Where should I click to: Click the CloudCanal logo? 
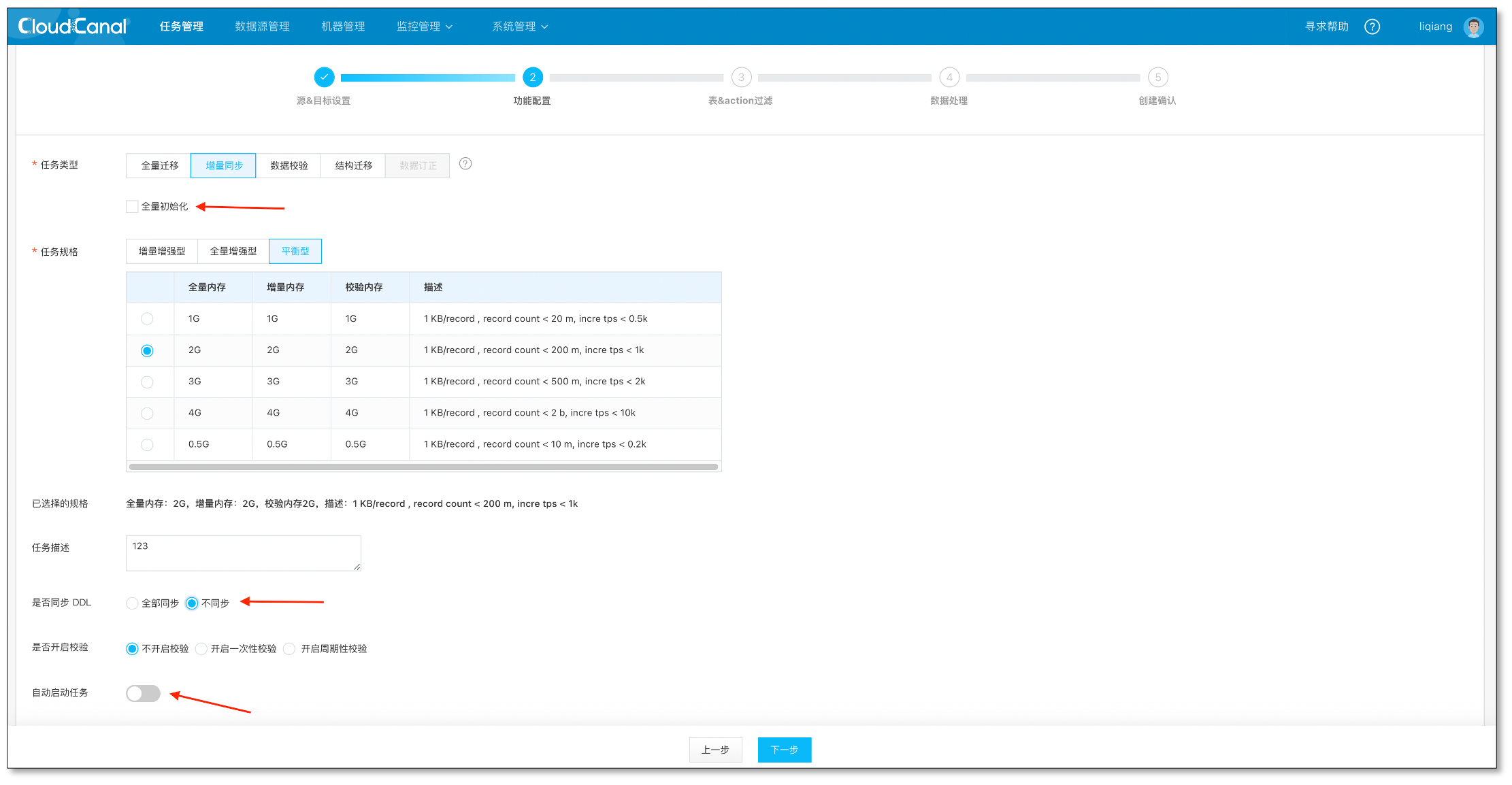[73, 27]
